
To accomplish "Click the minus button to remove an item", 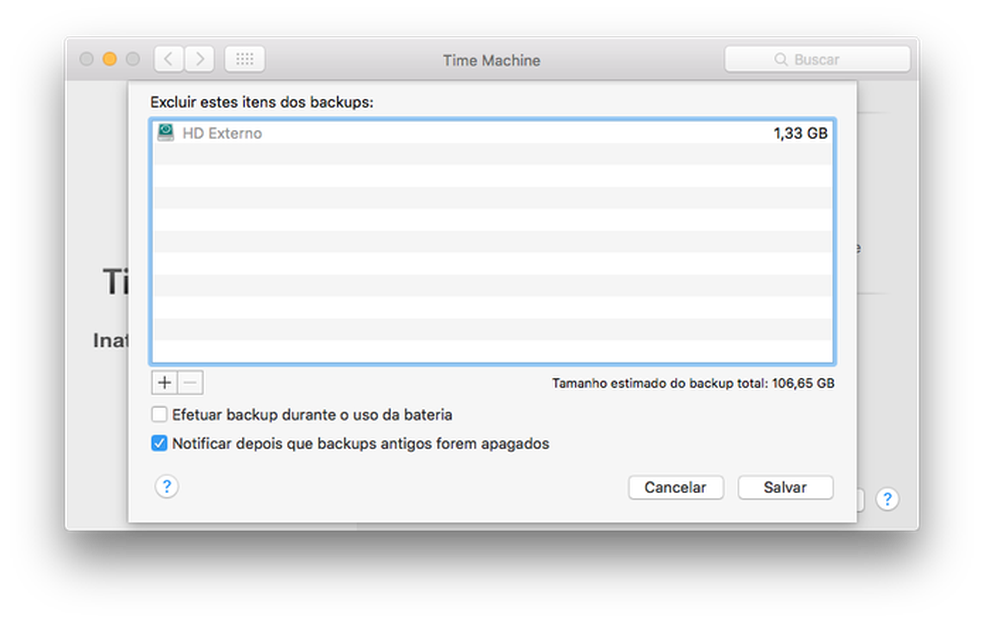I will pyautogui.click(x=191, y=382).
